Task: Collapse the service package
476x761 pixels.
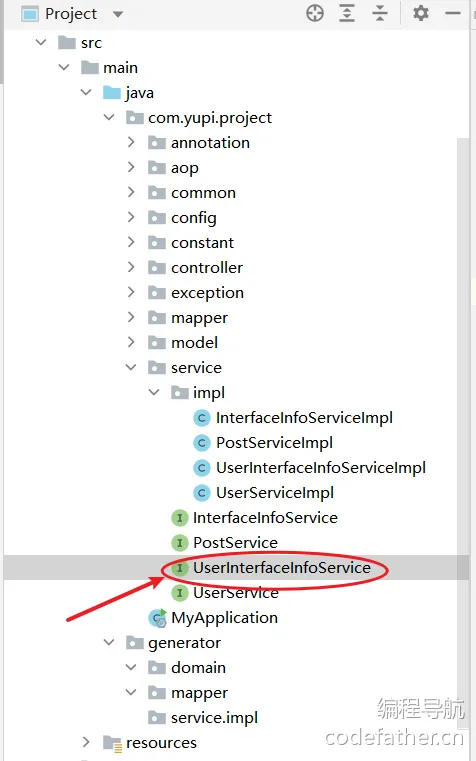Action: tap(131, 367)
